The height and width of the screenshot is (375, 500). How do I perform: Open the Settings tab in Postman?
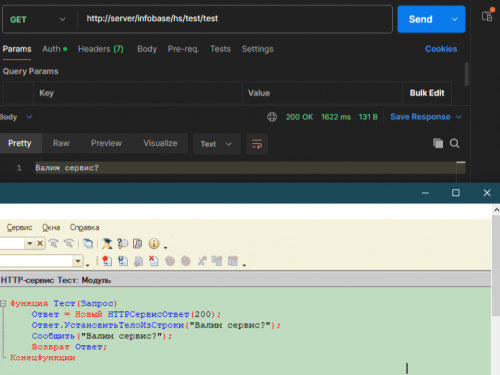tap(257, 49)
